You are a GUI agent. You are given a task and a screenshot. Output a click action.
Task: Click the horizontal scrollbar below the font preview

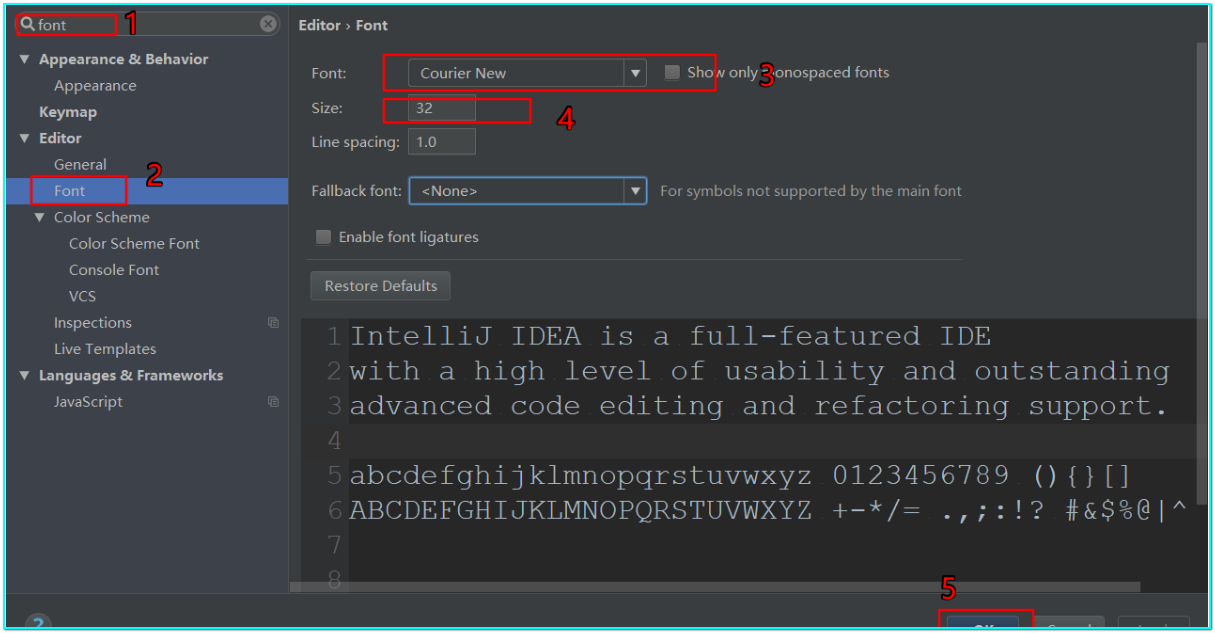[714, 587]
